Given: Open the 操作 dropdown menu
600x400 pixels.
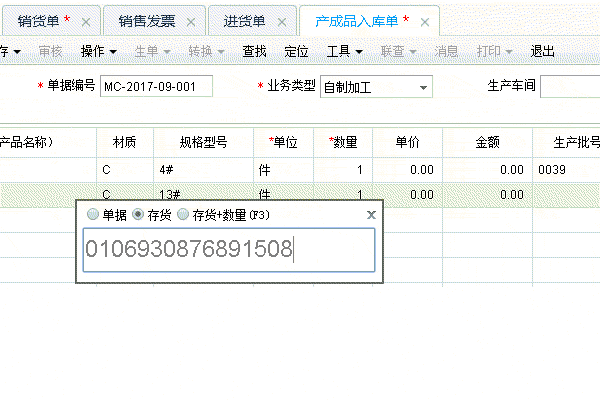Looking at the screenshot, I should [99, 50].
